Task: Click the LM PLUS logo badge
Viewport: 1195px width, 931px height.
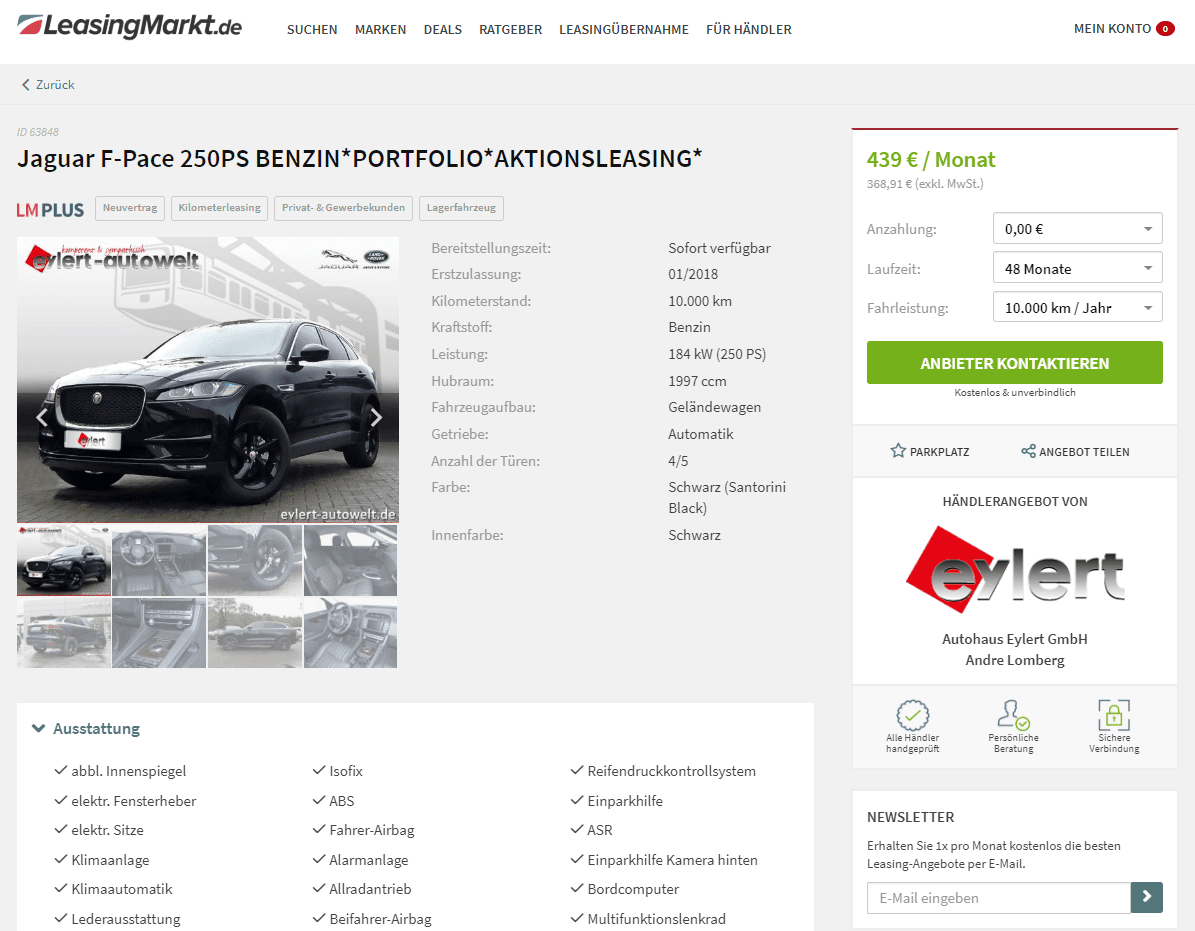Action: click(x=50, y=210)
